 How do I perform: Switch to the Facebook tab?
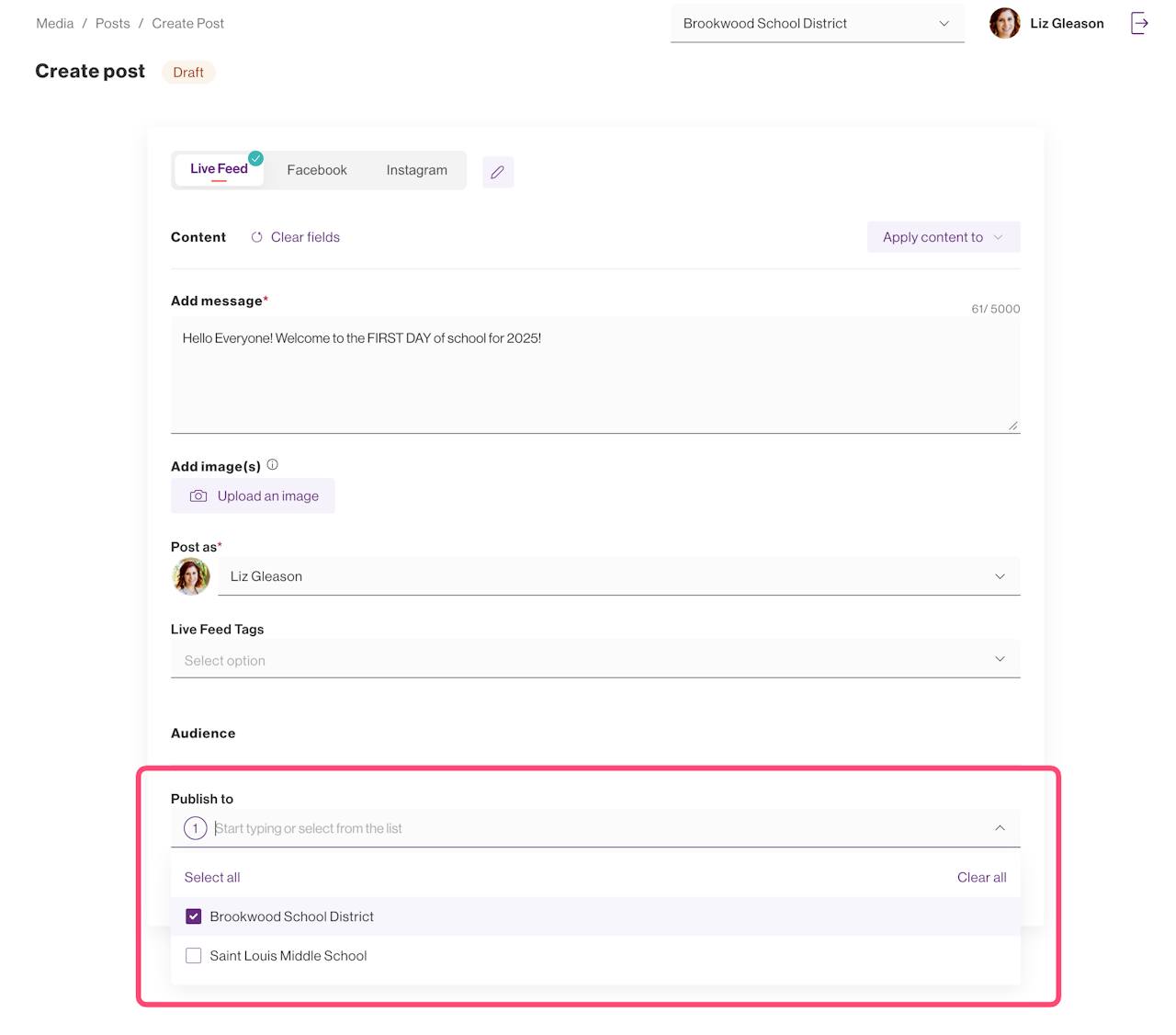click(x=317, y=170)
